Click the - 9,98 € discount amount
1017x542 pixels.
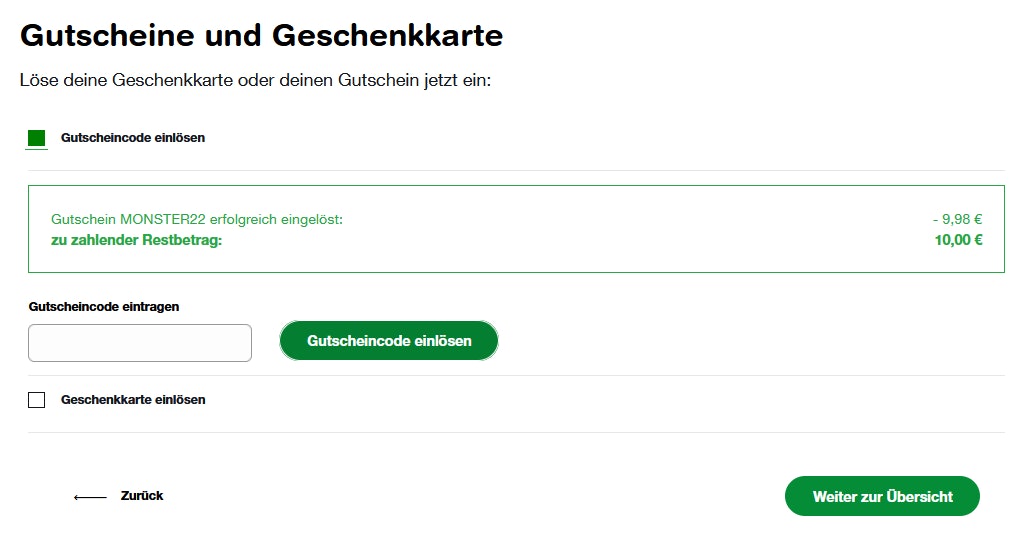[956, 220]
